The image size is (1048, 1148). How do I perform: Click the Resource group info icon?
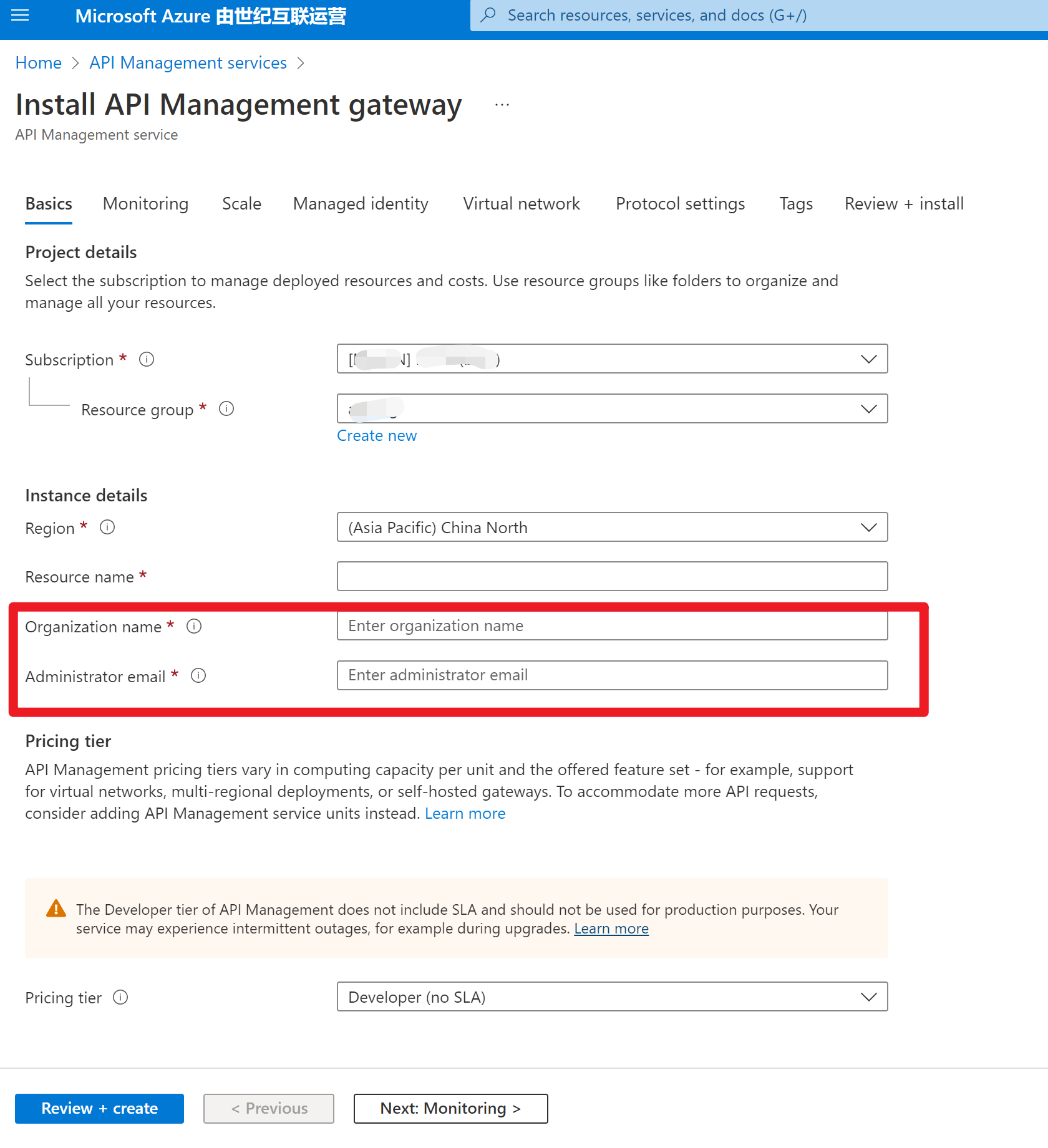(226, 408)
